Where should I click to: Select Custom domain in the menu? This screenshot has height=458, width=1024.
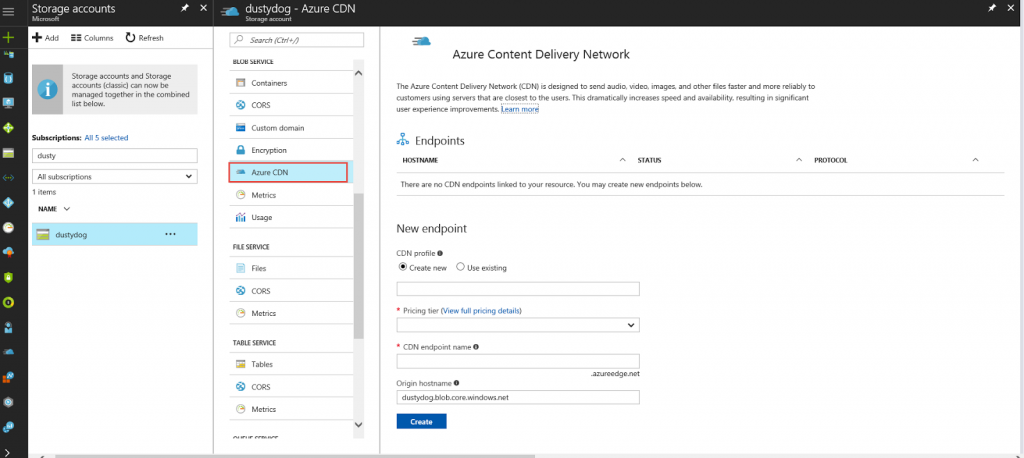[x=277, y=128]
